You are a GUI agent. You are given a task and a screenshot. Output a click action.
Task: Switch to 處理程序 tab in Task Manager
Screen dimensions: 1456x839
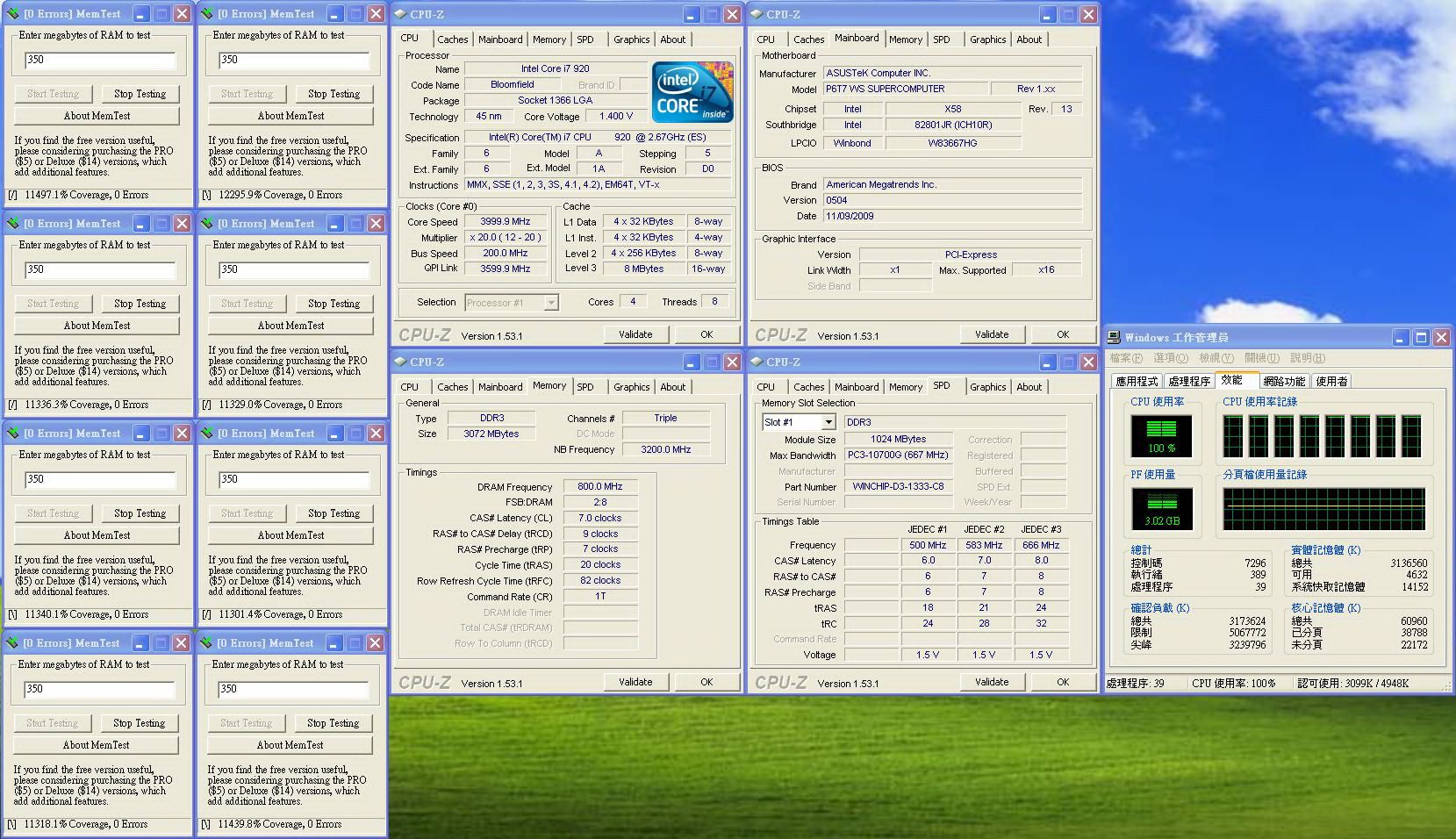1189,381
